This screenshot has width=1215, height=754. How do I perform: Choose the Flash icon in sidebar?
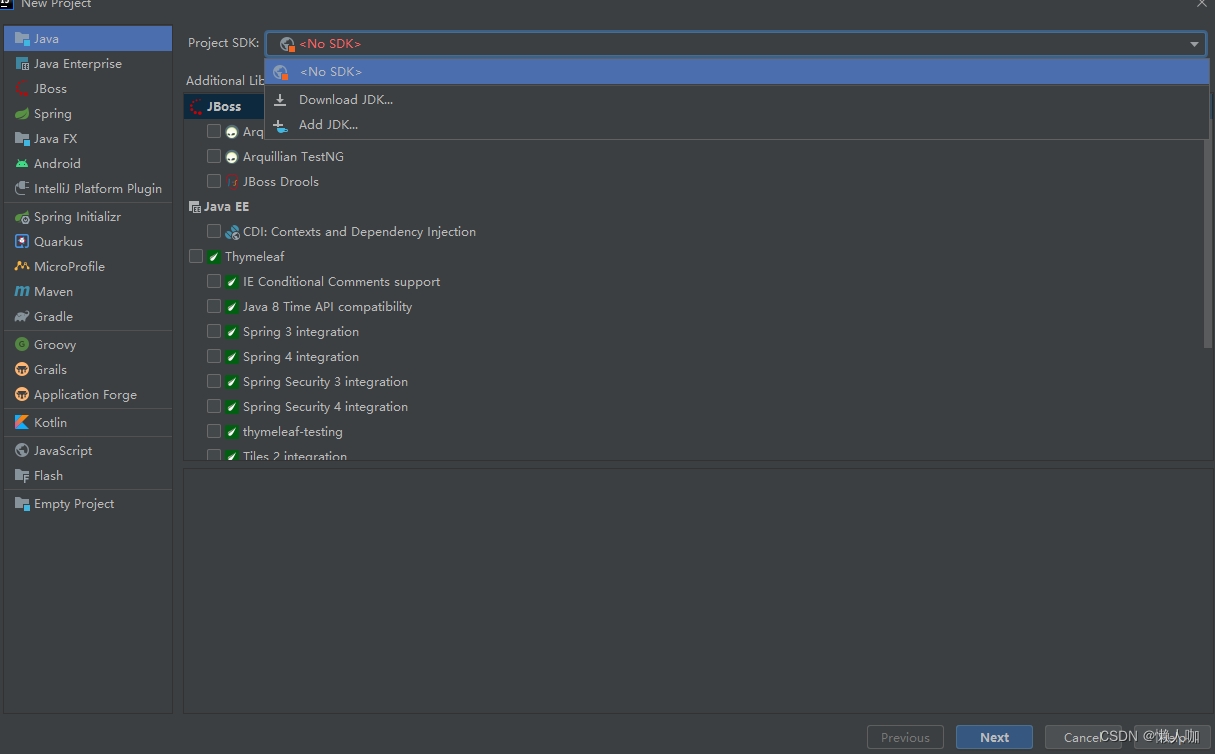click(22, 476)
